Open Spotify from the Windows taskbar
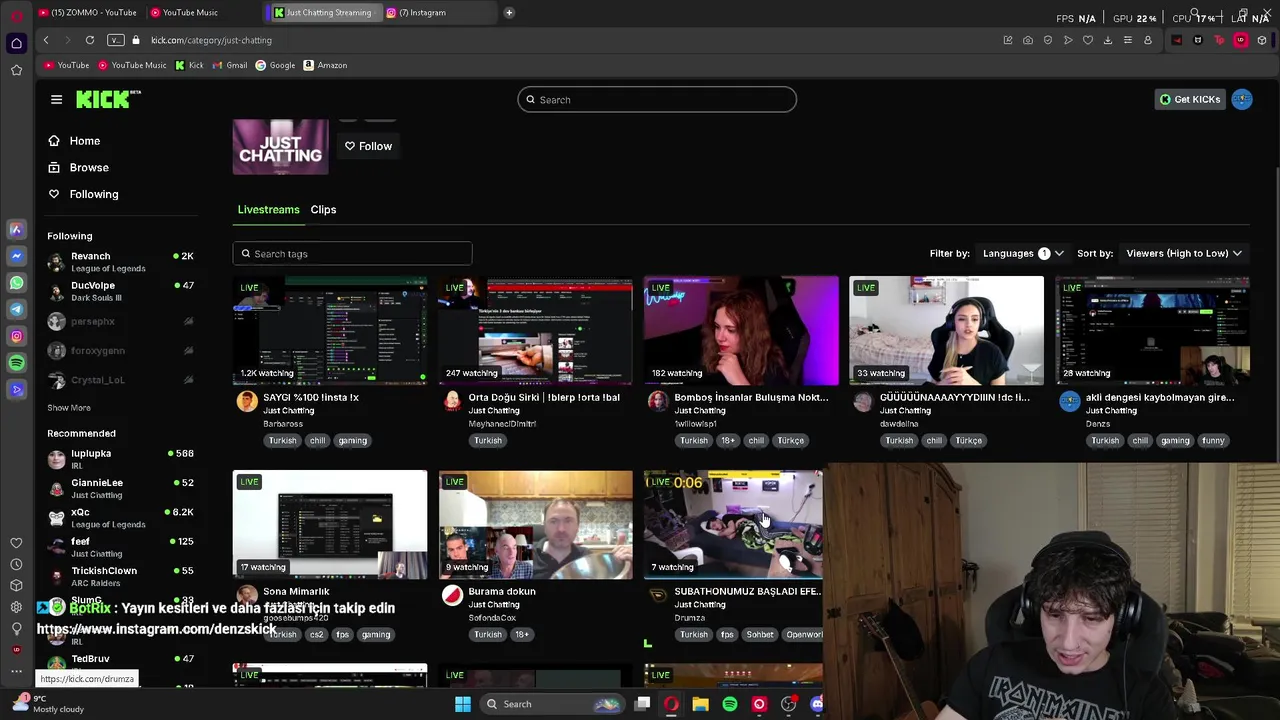1280x720 pixels. click(730, 704)
